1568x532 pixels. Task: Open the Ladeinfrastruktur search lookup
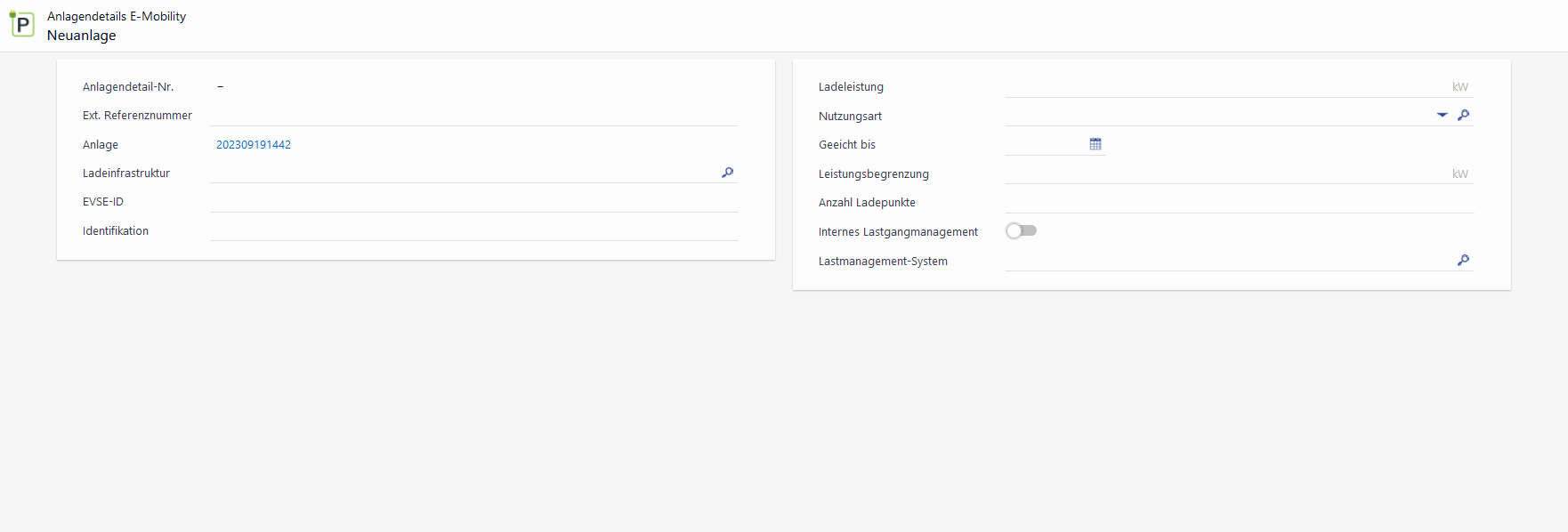[x=727, y=173]
